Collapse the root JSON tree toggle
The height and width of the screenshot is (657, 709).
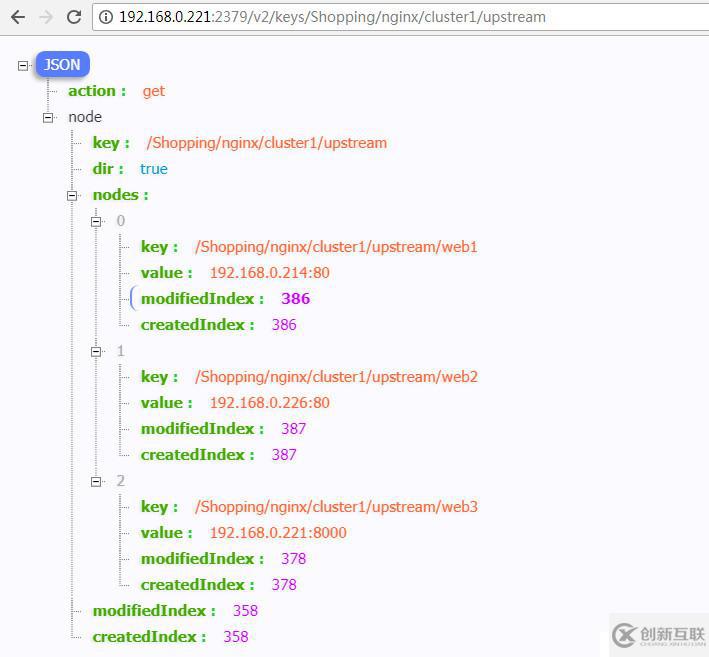pyautogui.click(x=23, y=66)
